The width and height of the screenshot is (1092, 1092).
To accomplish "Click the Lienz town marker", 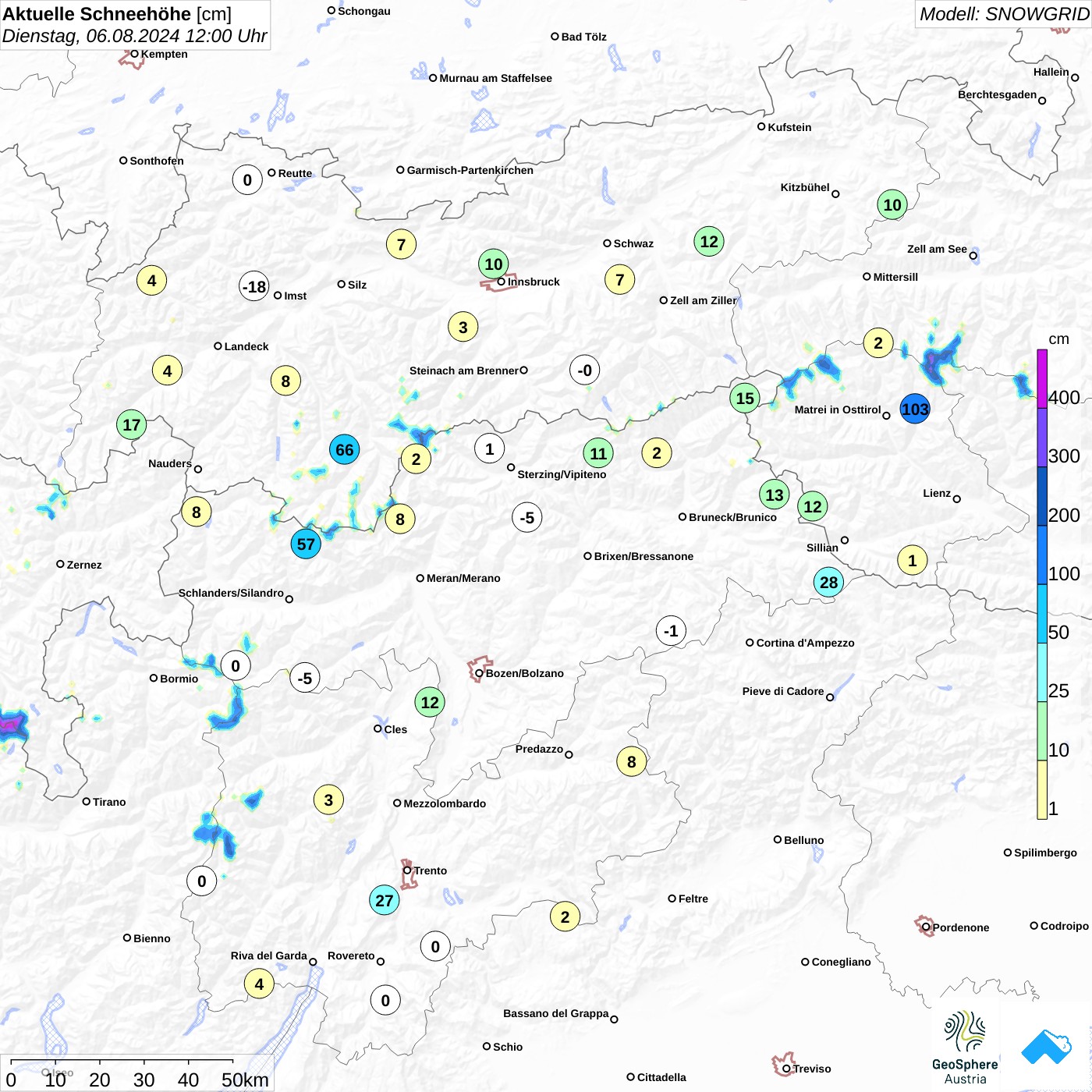I will click(x=956, y=498).
